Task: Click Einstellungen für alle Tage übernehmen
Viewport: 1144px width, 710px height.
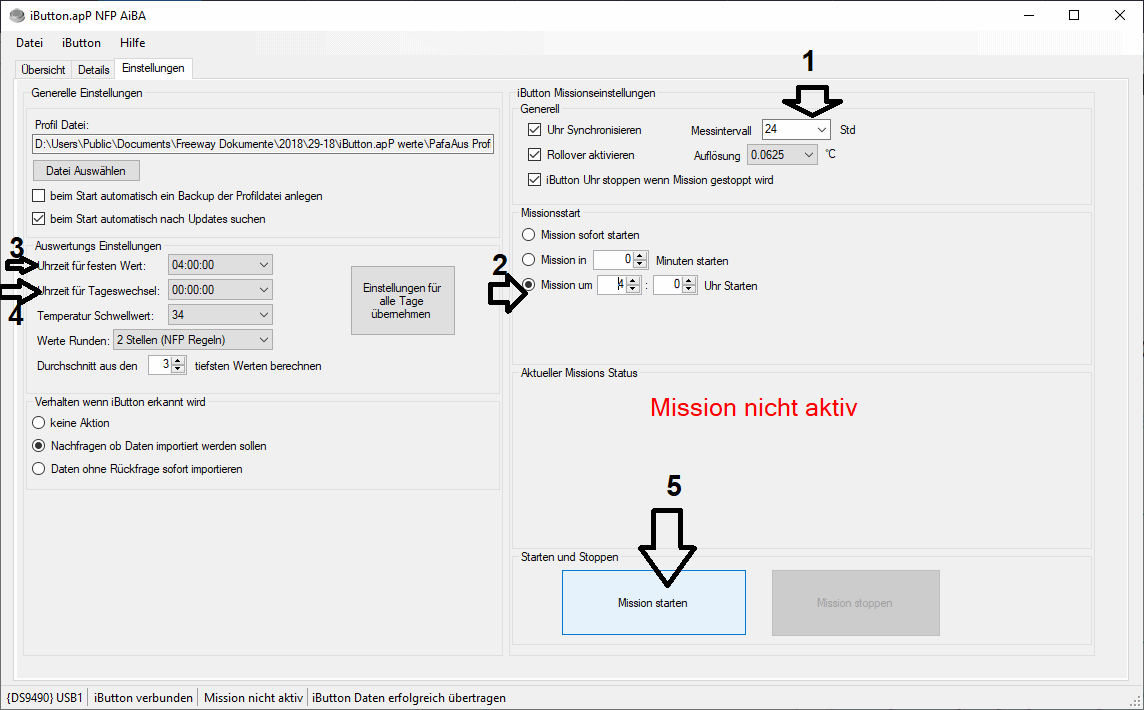Action: [403, 300]
